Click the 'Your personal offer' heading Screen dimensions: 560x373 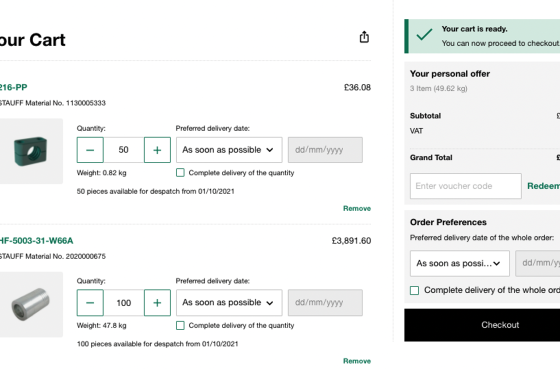coord(450,74)
